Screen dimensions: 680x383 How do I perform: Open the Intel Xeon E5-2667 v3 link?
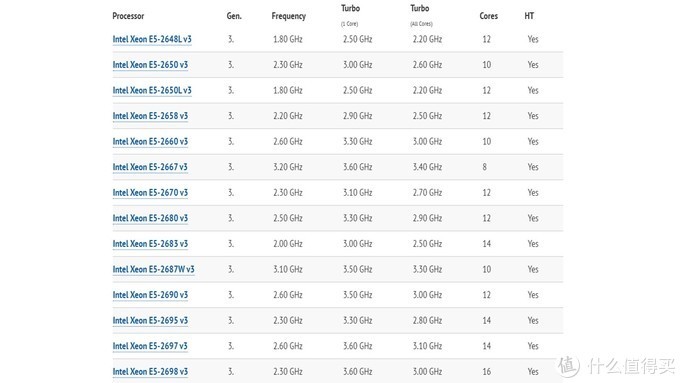[x=150, y=167]
